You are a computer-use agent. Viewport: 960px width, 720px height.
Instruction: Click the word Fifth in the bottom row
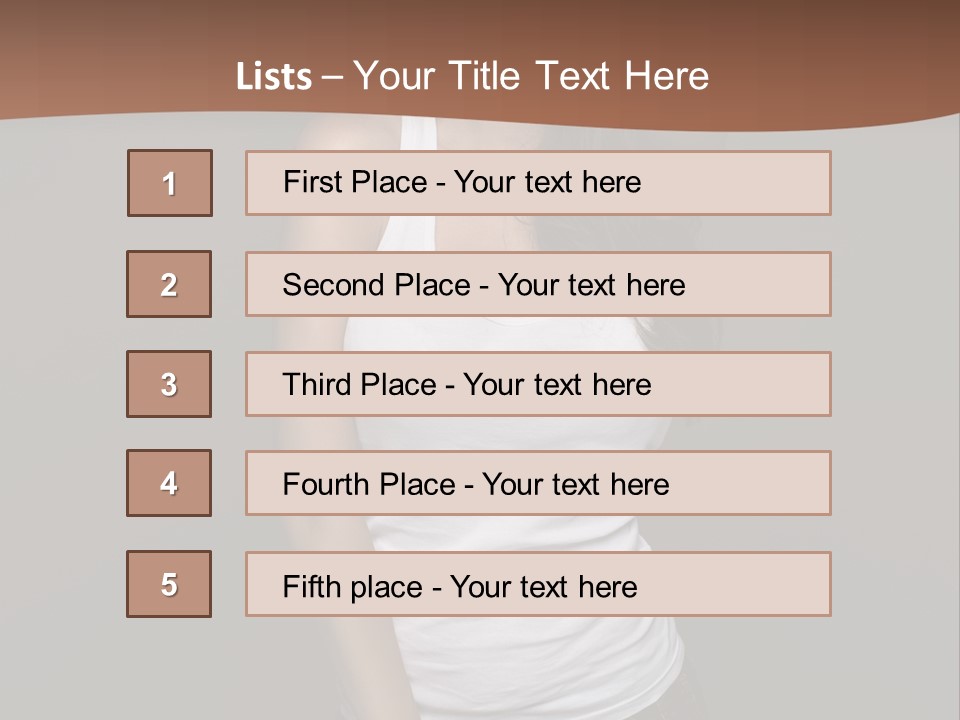tap(311, 586)
